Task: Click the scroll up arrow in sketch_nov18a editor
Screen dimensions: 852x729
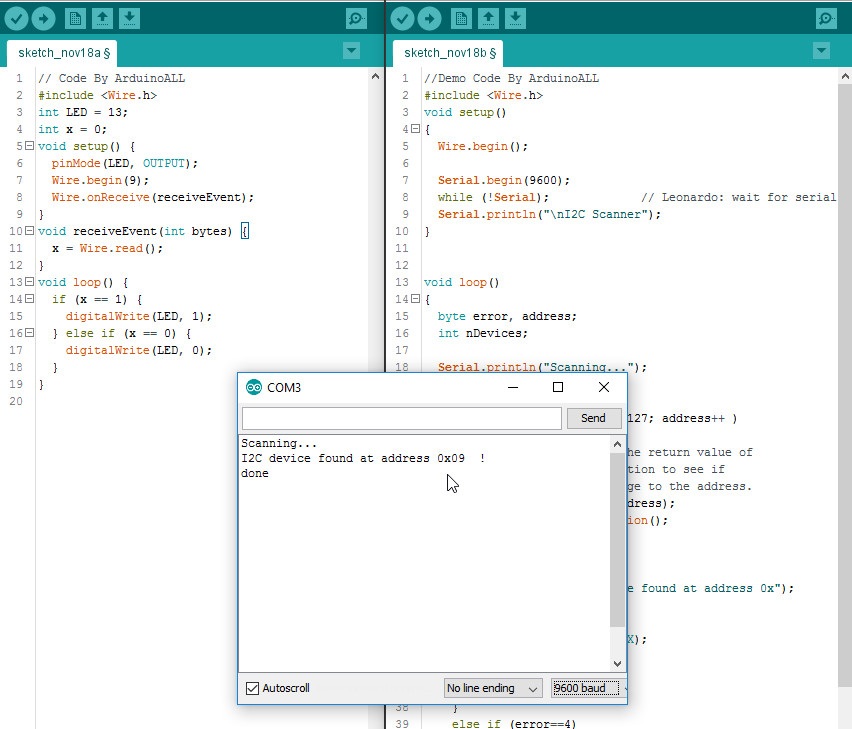Action: [x=375, y=77]
